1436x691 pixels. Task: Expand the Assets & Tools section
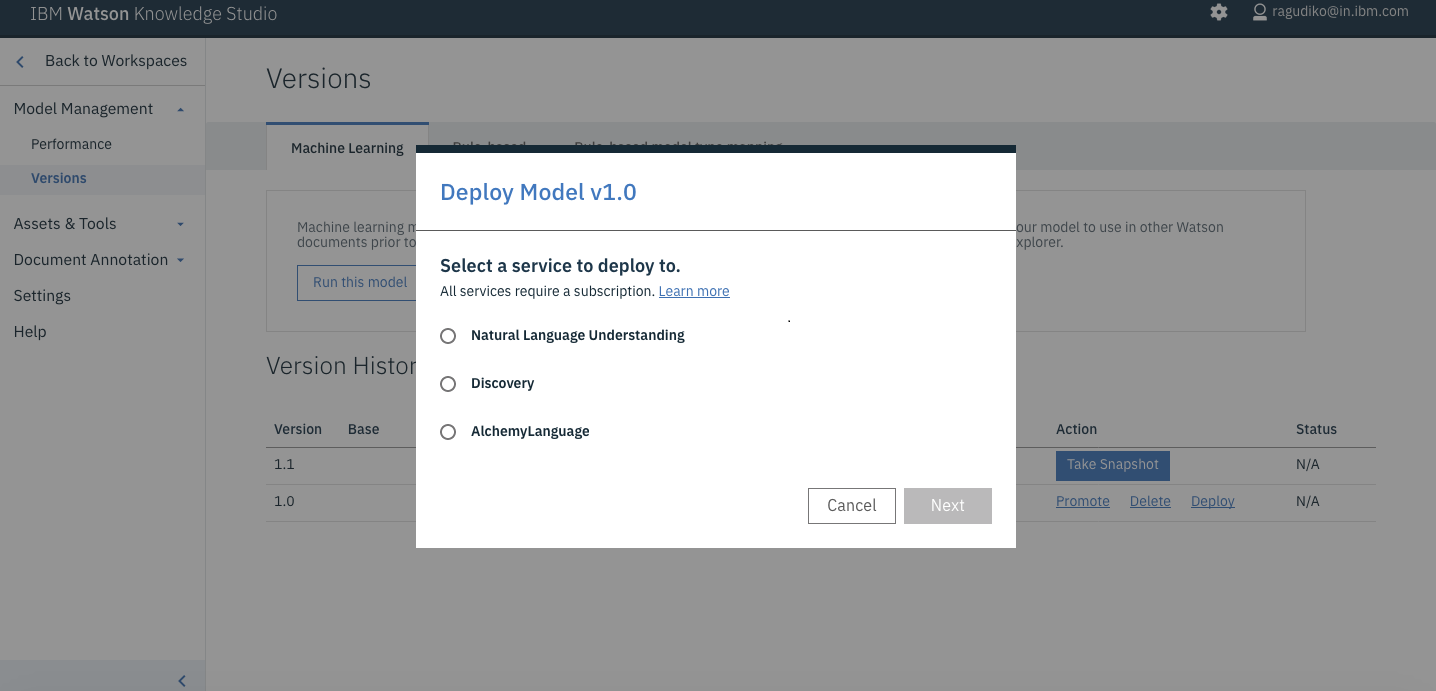[x=180, y=224]
